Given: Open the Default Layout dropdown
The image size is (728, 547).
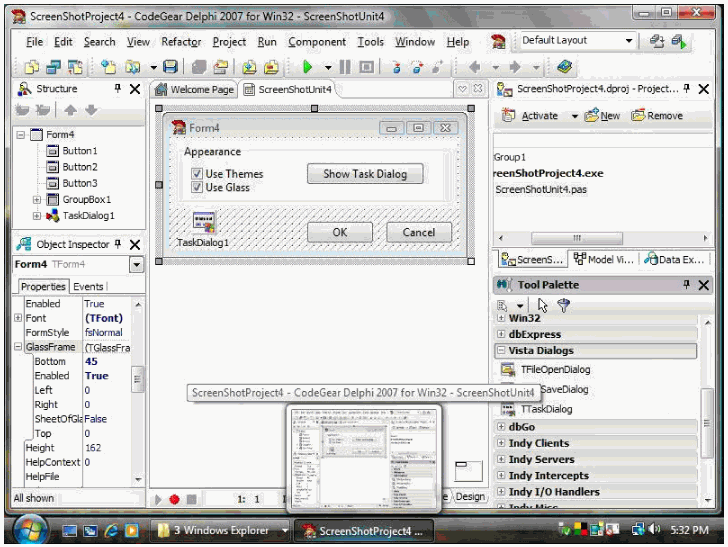Looking at the screenshot, I should [629, 41].
